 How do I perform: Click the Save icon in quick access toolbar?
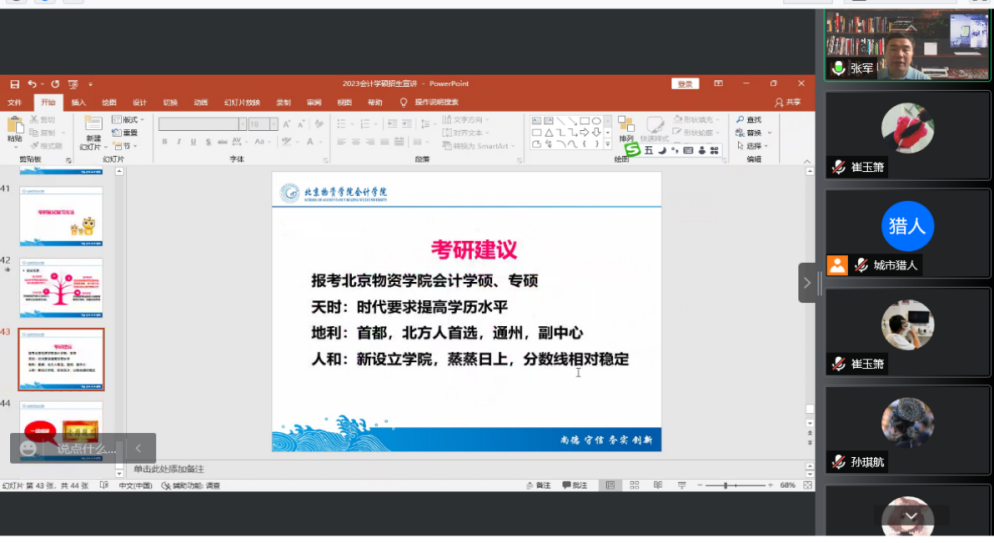tap(14, 84)
